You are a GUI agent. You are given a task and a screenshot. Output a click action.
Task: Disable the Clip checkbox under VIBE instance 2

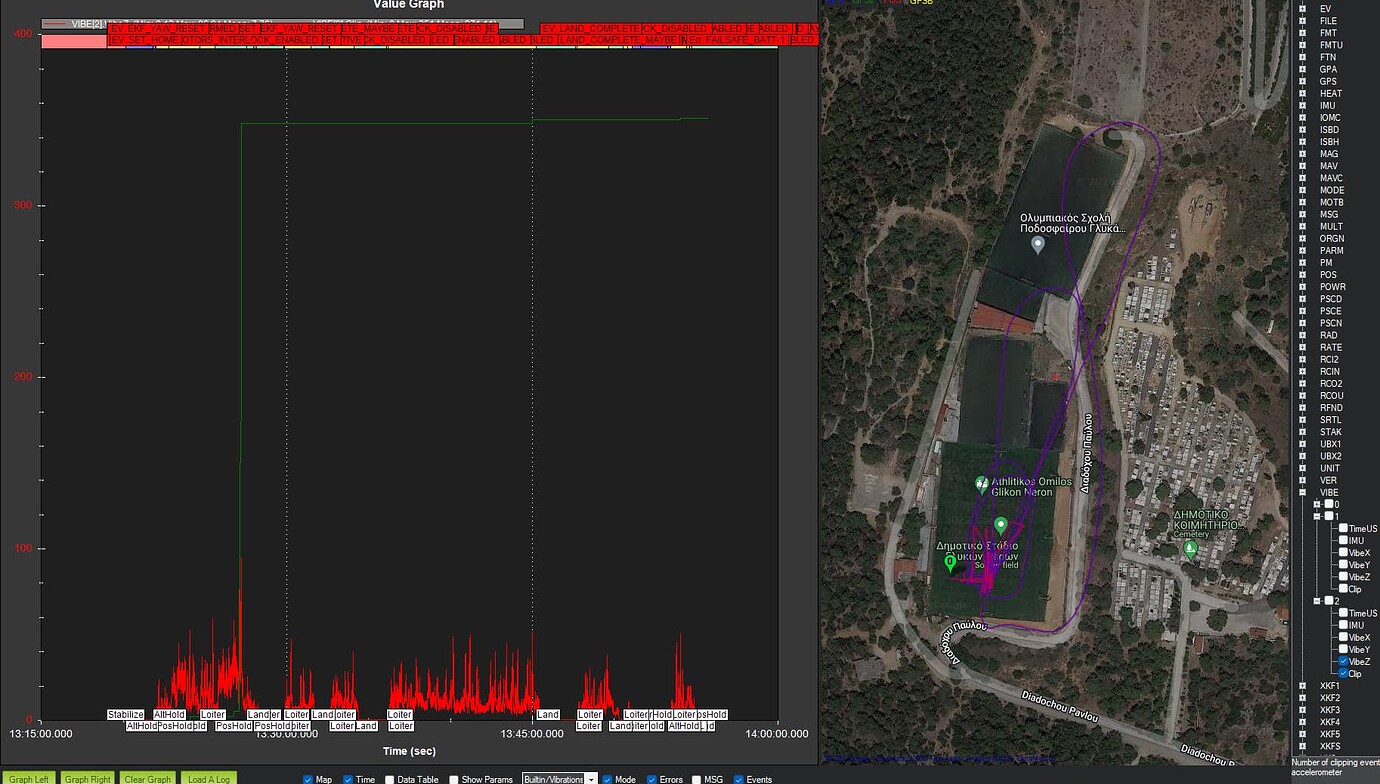[1344, 673]
